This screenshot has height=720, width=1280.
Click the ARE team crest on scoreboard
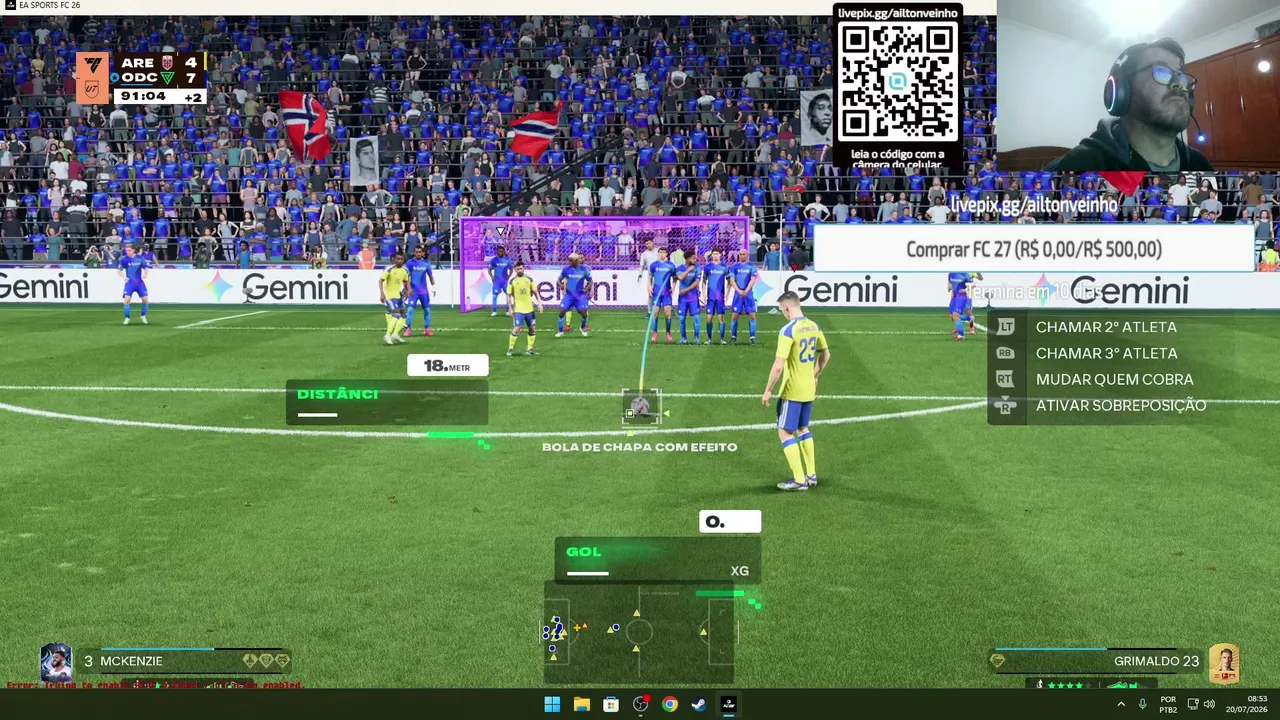click(167, 62)
